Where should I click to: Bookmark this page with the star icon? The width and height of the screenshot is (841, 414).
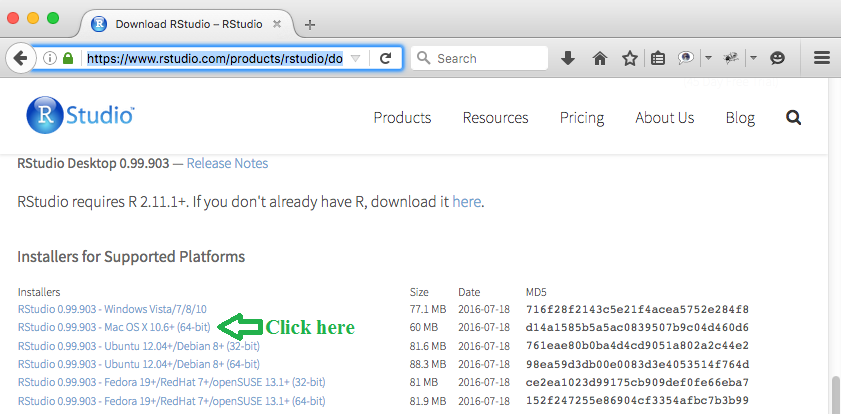click(x=630, y=58)
